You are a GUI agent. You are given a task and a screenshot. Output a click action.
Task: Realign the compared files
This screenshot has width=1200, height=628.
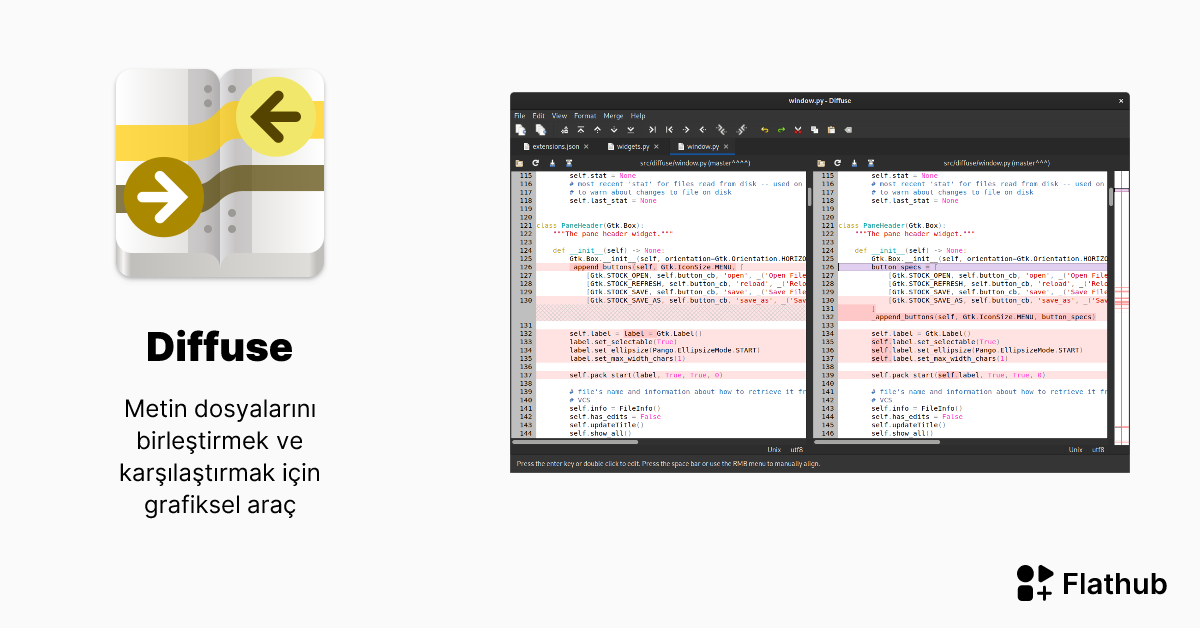[x=564, y=130]
